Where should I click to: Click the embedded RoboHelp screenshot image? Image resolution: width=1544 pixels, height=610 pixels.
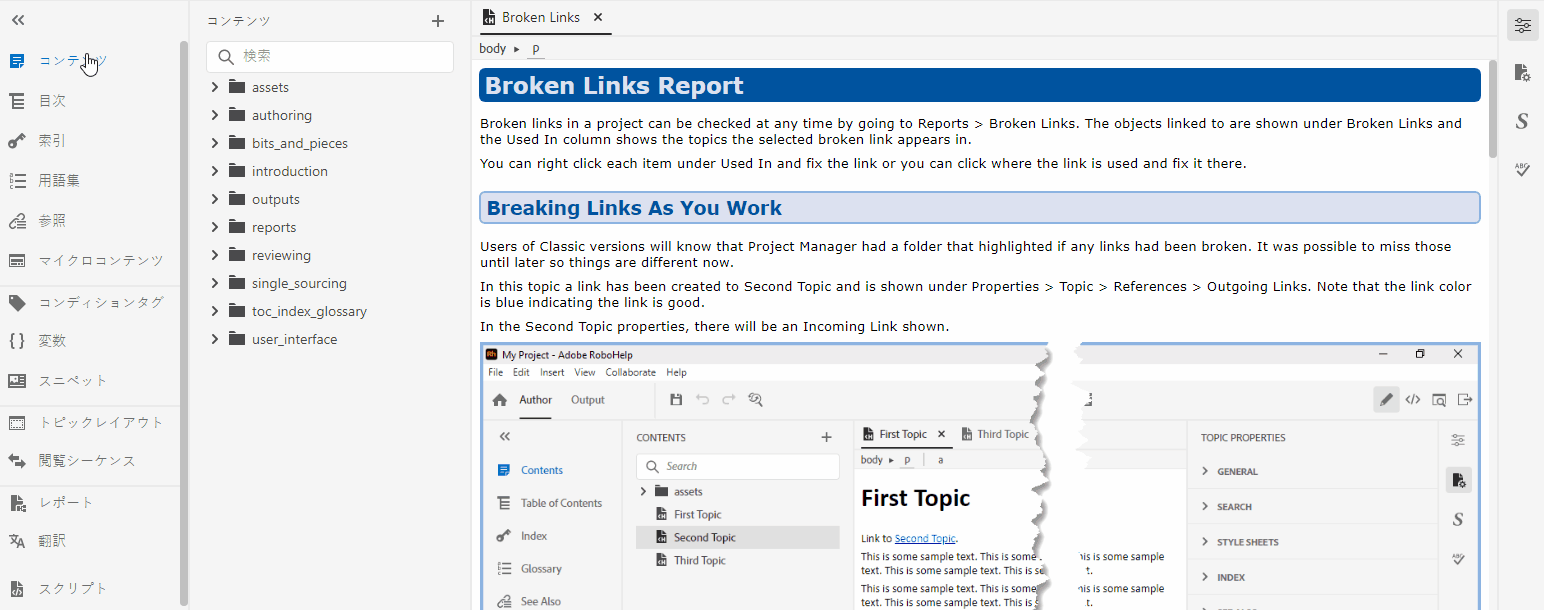979,476
